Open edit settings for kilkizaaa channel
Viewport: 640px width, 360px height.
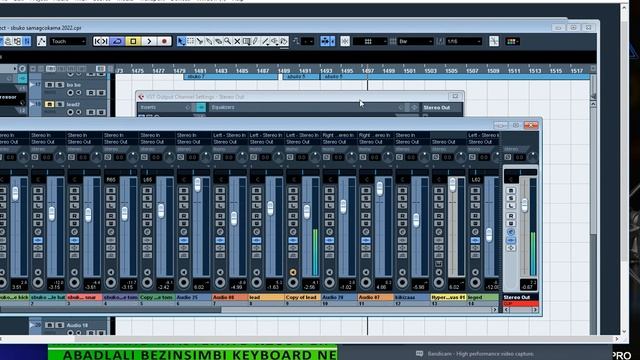pos(402,232)
